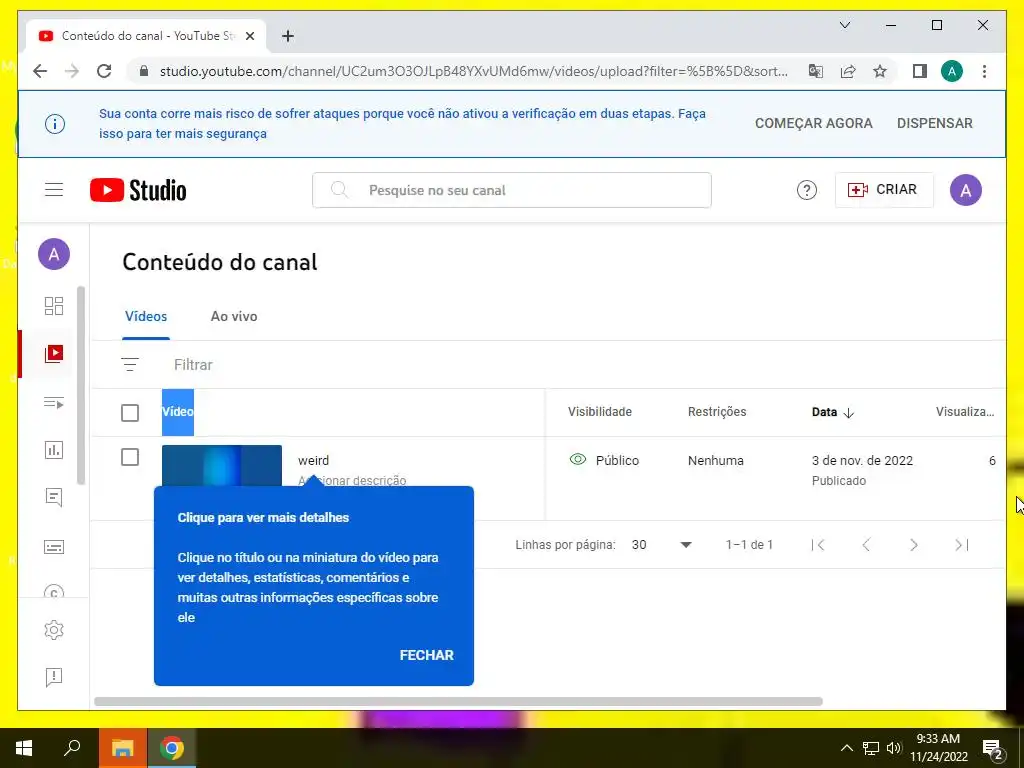
Task: Open the account avatar in Studio header
Action: 965,190
